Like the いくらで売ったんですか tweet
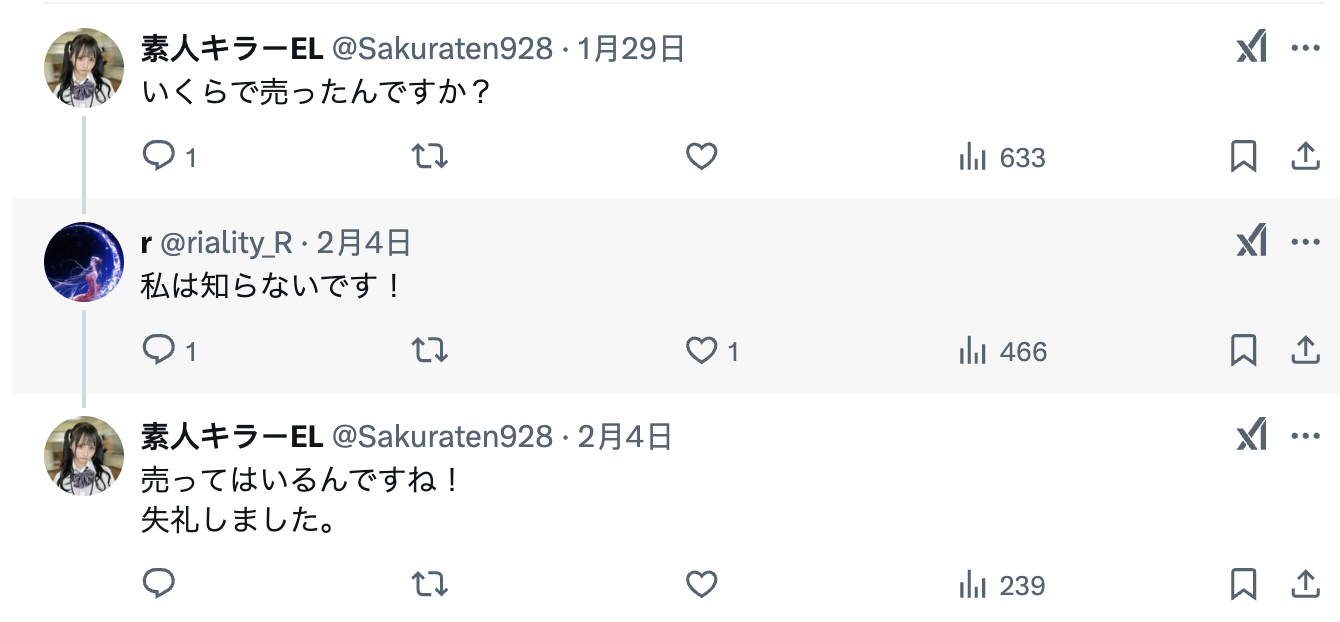 (x=702, y=157)
